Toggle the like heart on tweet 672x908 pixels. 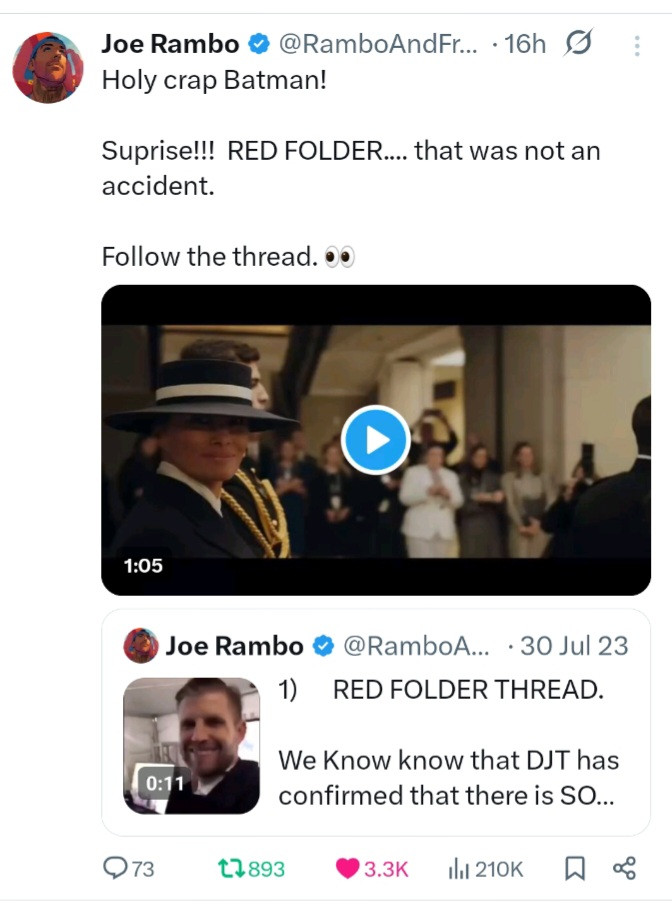click(x=347, y=868)
